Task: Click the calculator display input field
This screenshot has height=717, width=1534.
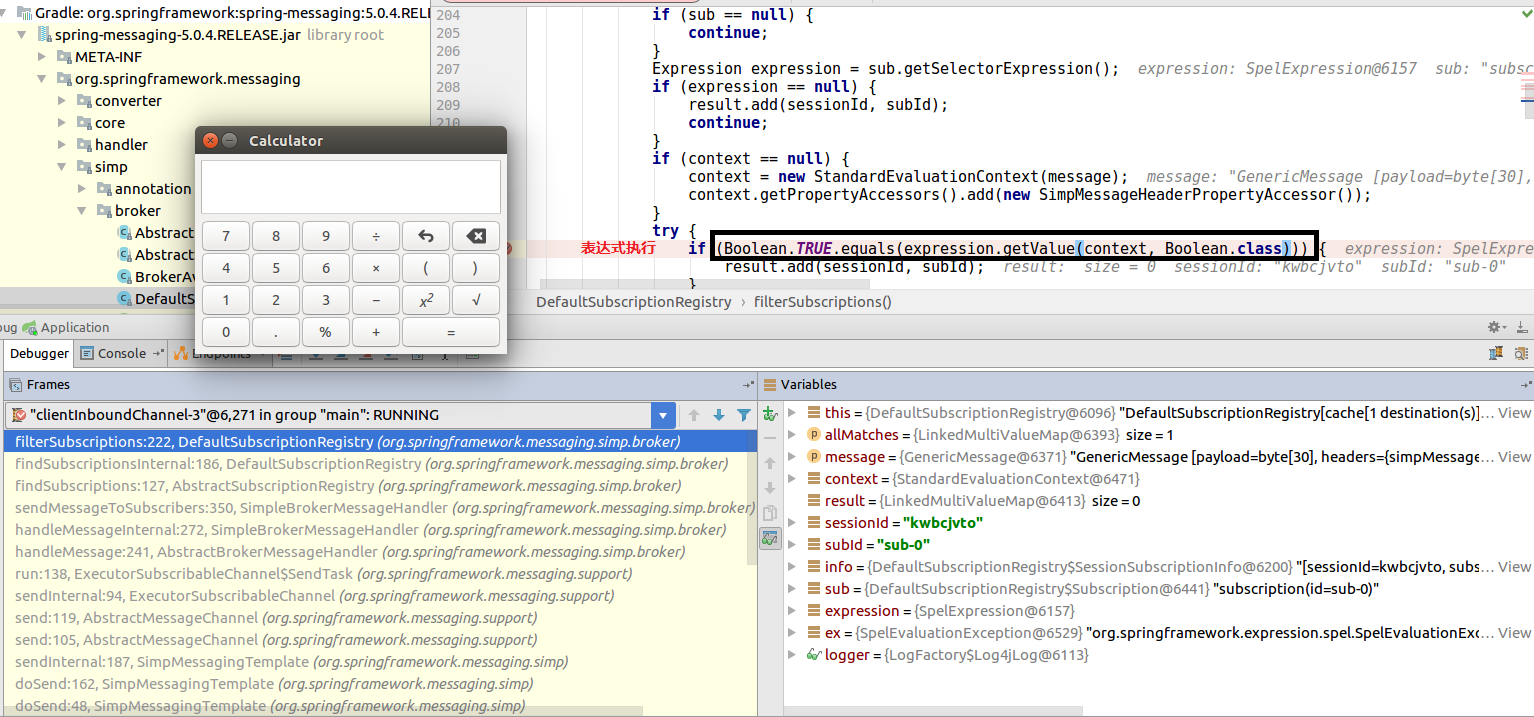Action: (350, 187)
